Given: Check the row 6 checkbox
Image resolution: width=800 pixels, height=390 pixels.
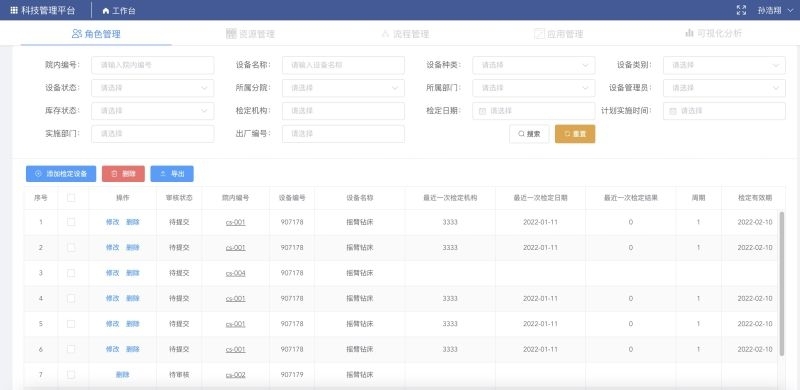Looking at the screenshot, I should click(x=71, y=349).
